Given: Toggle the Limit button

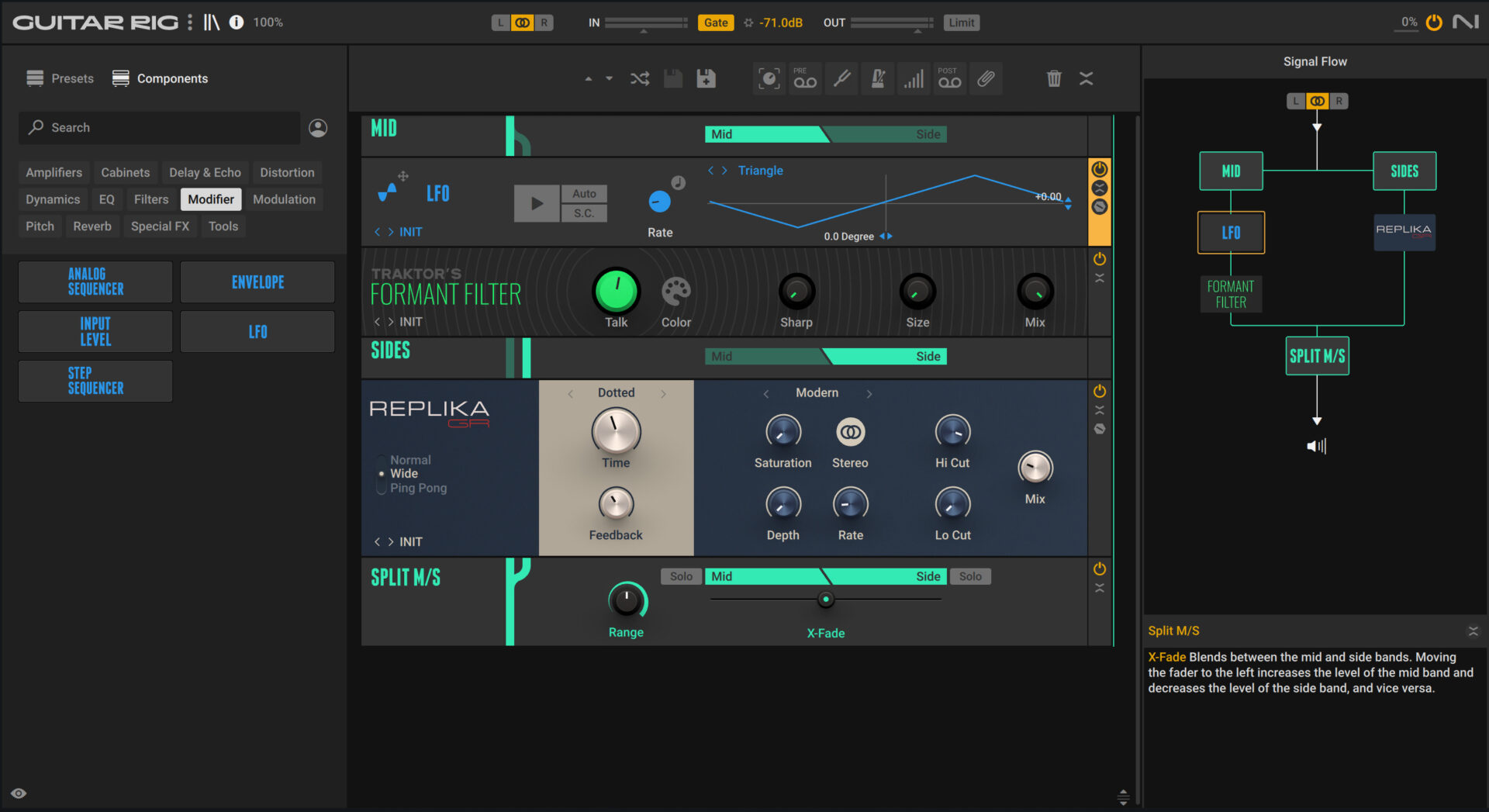Looking at the screenshot, I should (961, 22).
